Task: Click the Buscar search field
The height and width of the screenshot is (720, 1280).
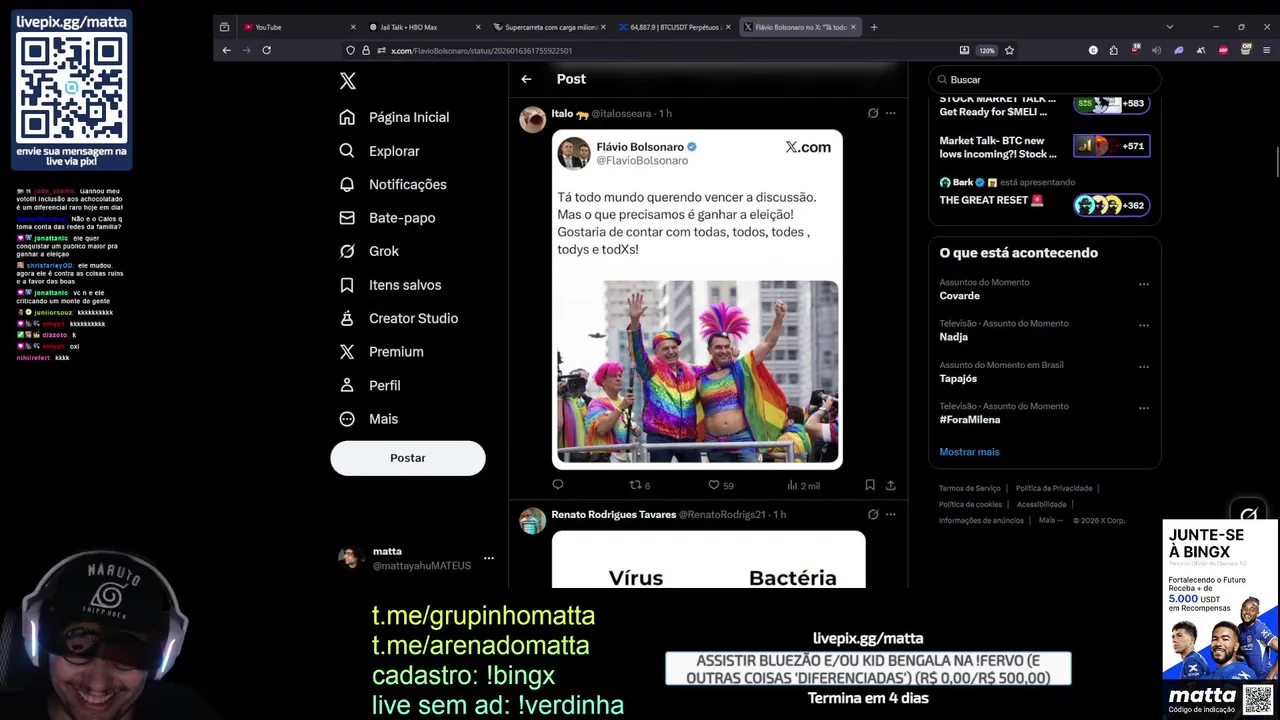Action: click(x=1045, y=80)
